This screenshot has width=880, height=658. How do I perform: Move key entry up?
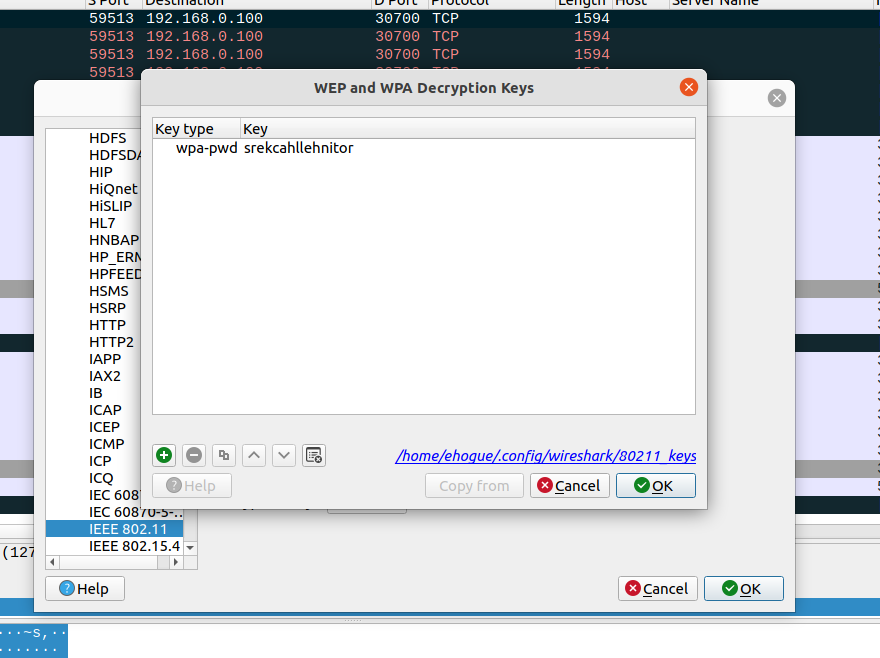coord(254,455)
